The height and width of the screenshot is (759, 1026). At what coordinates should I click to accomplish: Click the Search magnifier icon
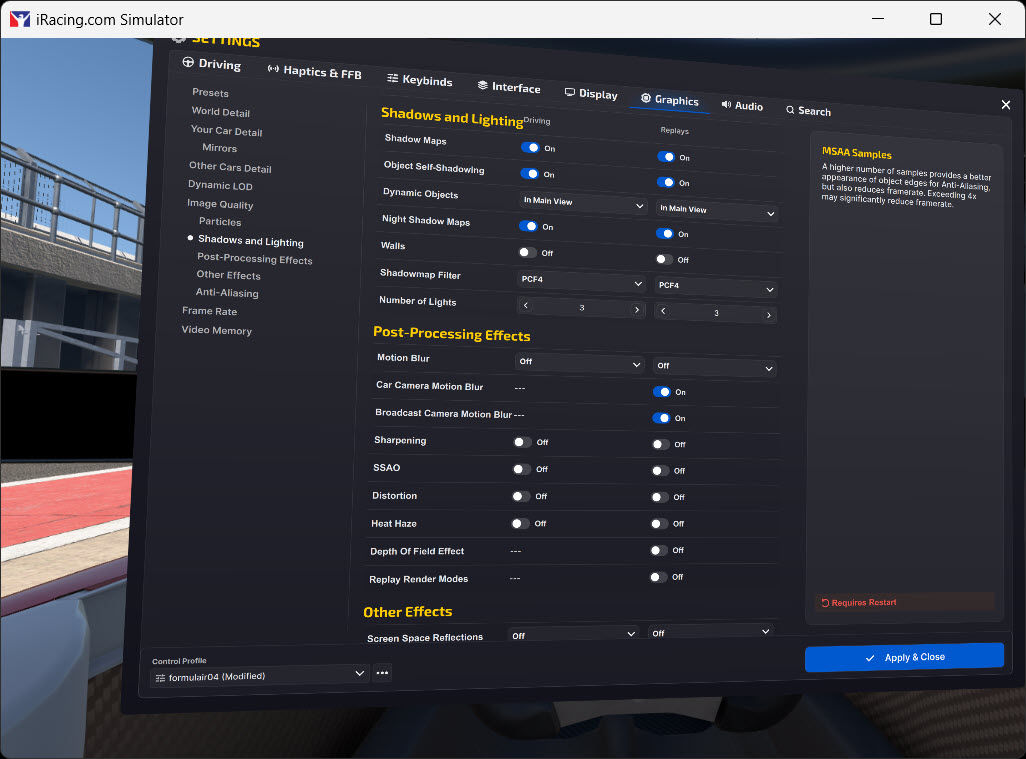tap(790, 110)
